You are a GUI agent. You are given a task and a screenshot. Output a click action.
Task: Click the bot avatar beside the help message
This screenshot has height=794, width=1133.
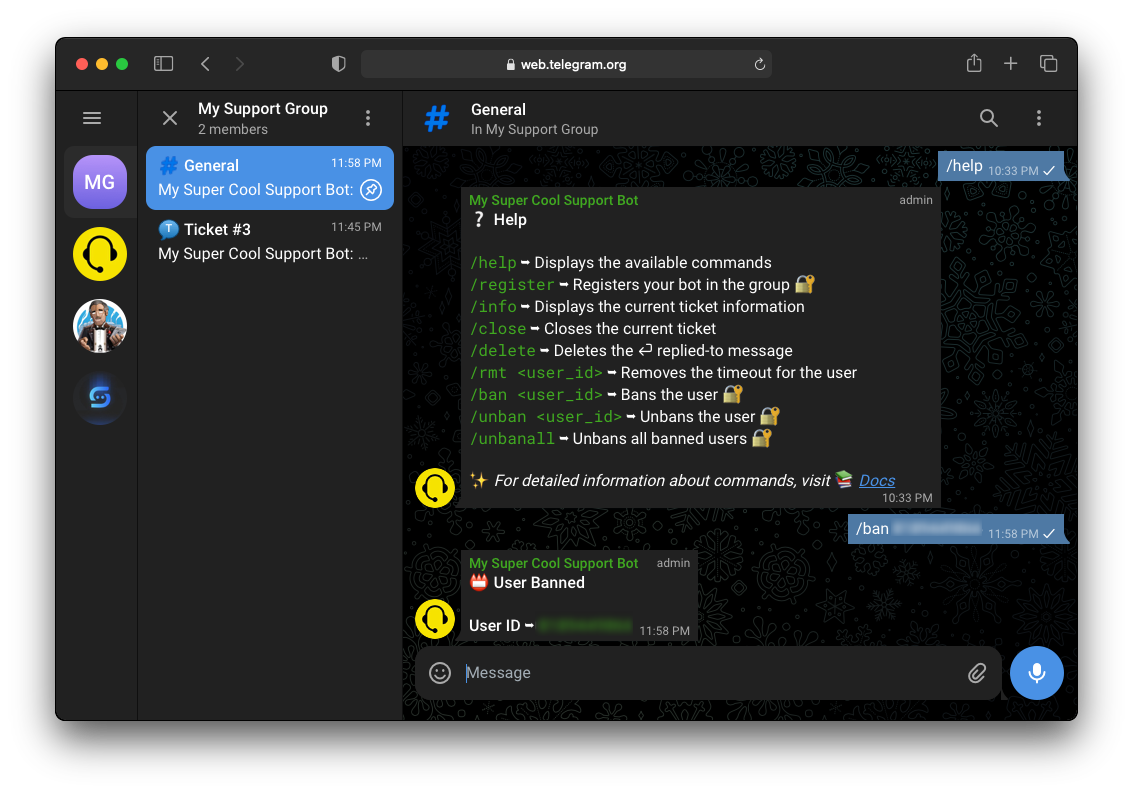[x=435, y=488]
